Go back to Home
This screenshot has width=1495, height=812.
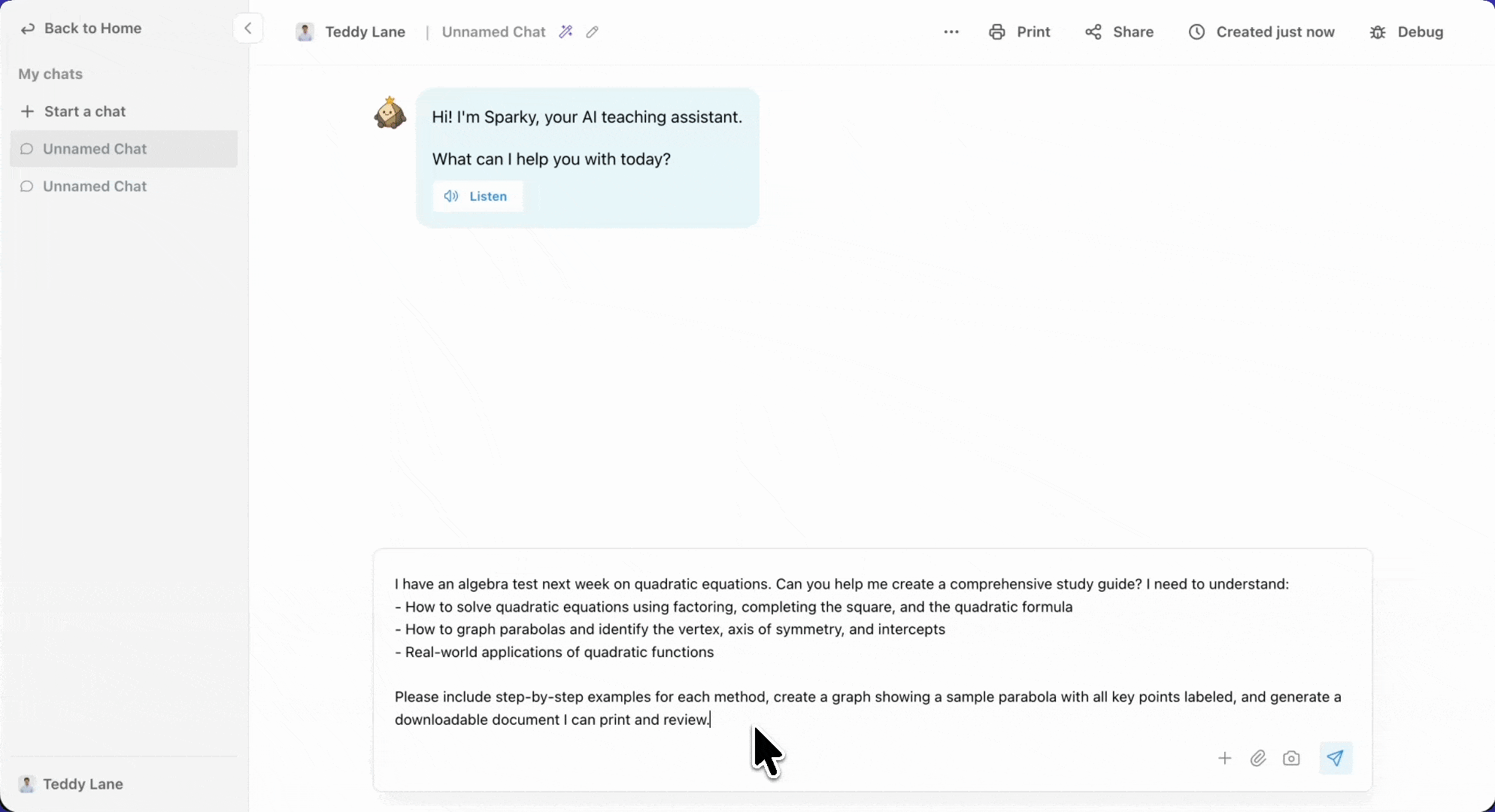[x=80, y=29]
